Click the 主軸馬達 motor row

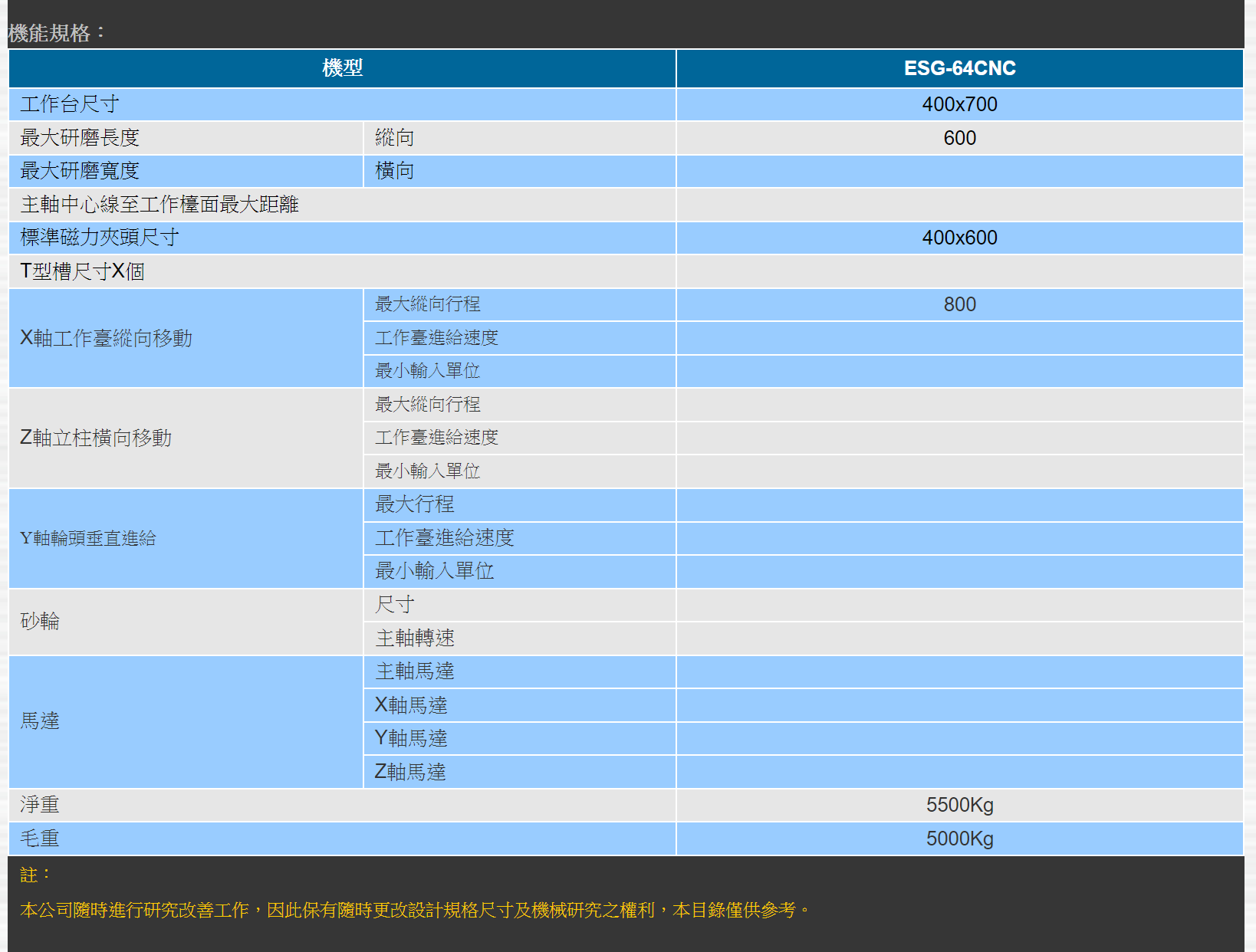415,671
